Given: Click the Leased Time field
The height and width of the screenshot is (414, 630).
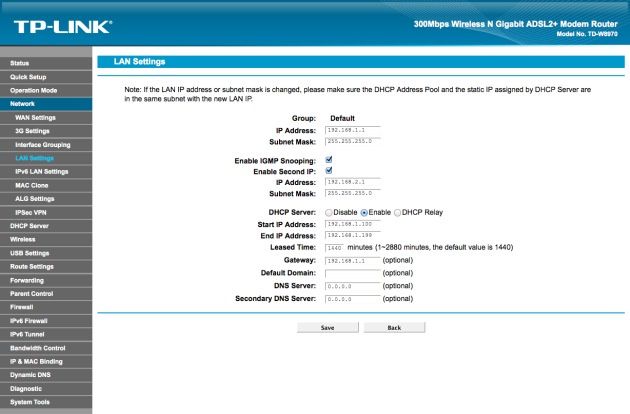Looking at the screenshot, I should coord(335,248).
